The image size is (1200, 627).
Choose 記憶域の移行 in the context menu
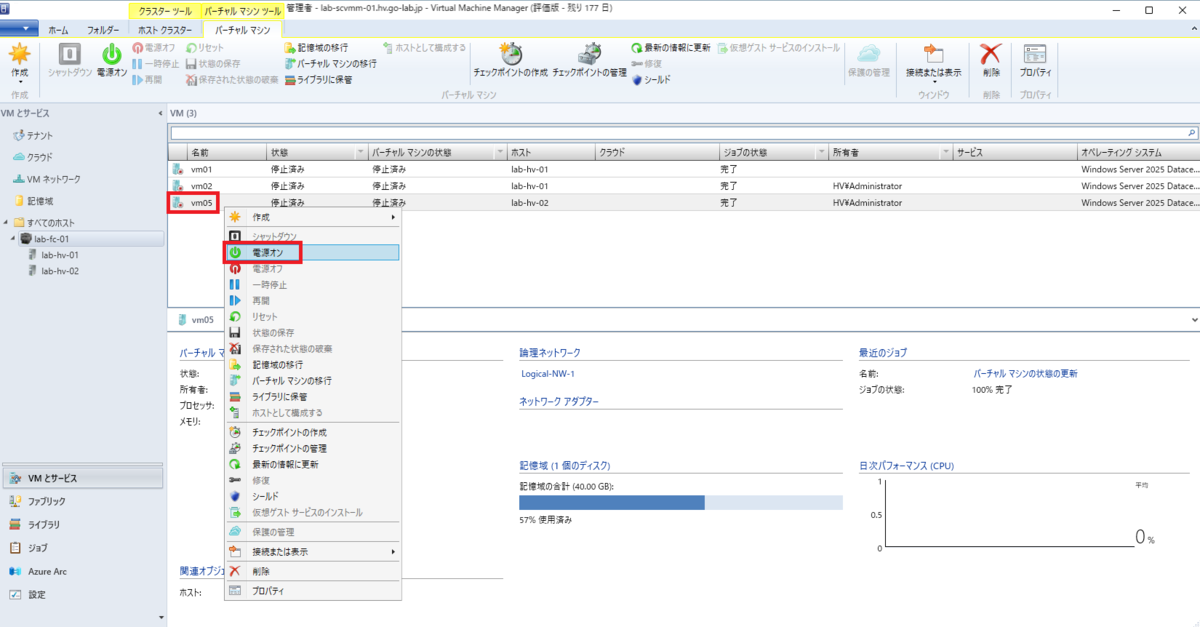click(312, 365)
